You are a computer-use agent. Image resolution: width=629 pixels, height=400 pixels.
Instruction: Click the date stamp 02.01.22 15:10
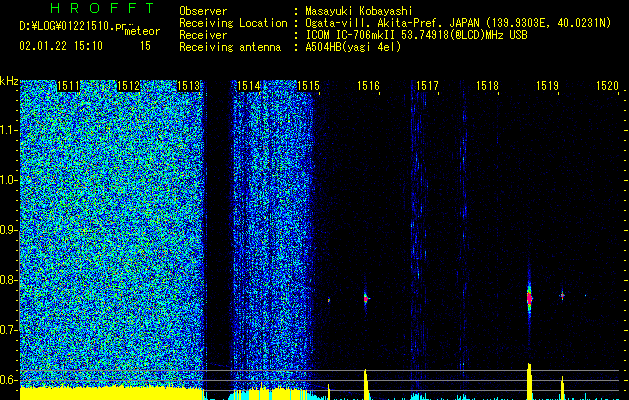tap(61, 46)
